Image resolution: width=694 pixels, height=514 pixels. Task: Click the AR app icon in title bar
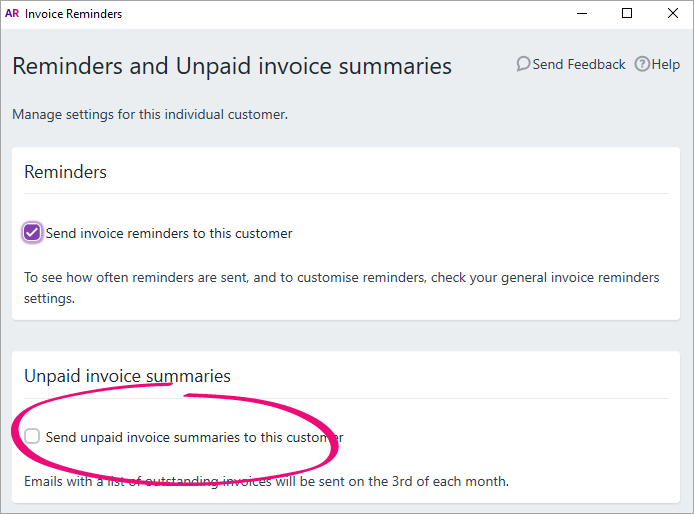[12, 13]
